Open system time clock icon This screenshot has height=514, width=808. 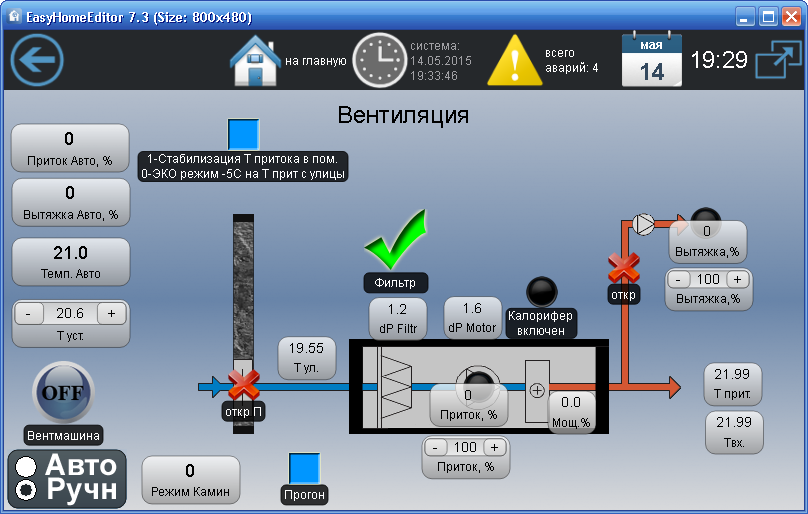click(x=379, y=61)
